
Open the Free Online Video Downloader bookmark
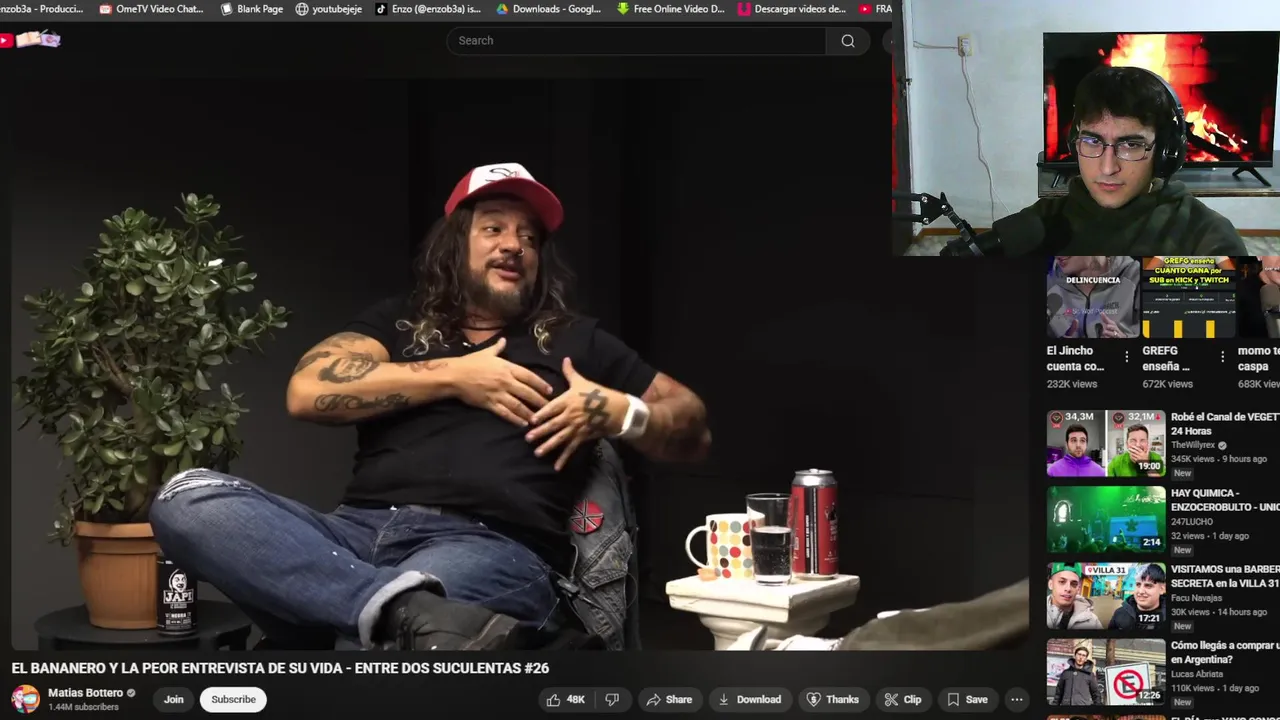pyautogui.click(x=671, y=9)
